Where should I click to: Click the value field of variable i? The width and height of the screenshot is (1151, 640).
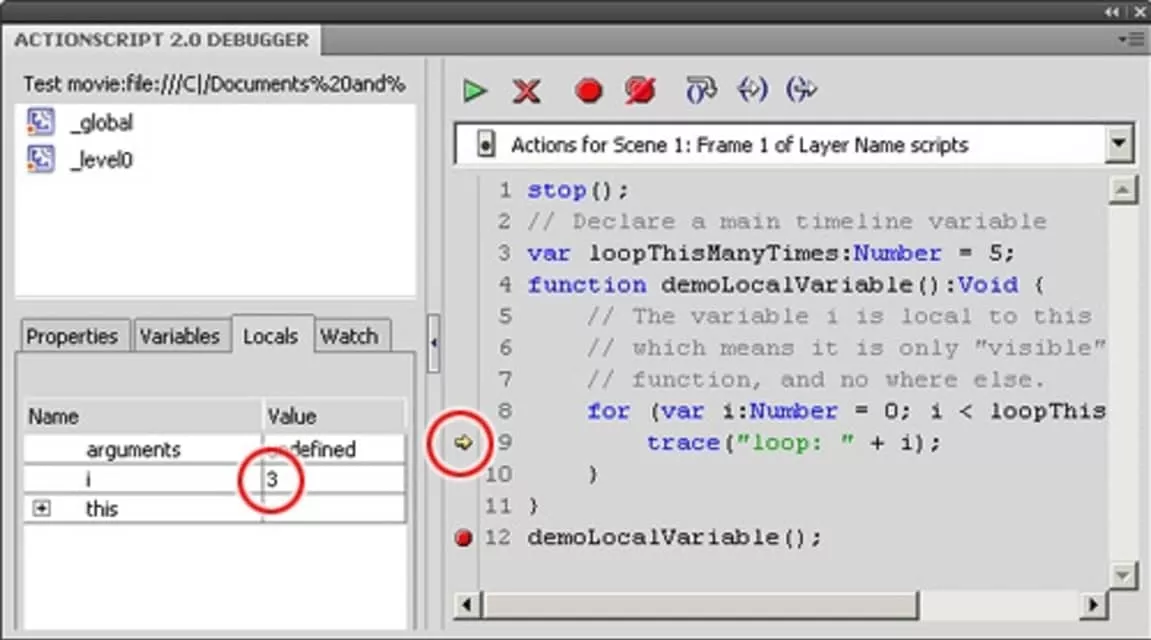pyautogui.click(x=333, y=480)
